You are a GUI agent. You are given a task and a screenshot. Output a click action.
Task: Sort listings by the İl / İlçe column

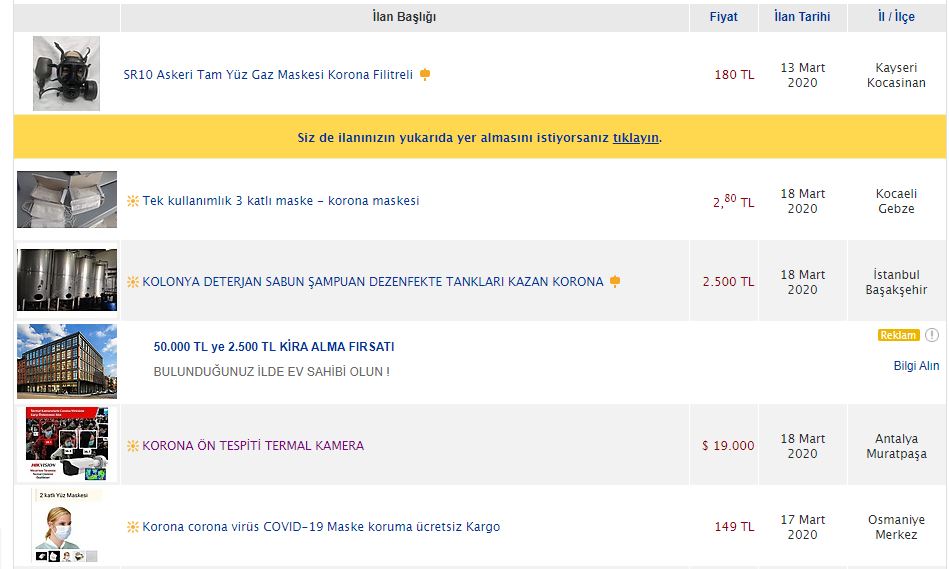pyautogui.click(x=896, y=17)
